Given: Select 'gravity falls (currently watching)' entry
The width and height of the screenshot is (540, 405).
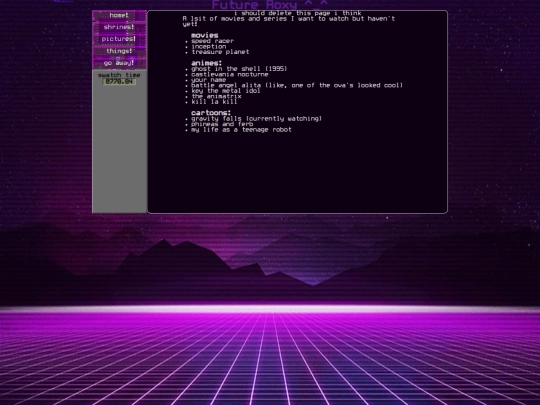Looking at the screenshot, I should tap(257, 119).
